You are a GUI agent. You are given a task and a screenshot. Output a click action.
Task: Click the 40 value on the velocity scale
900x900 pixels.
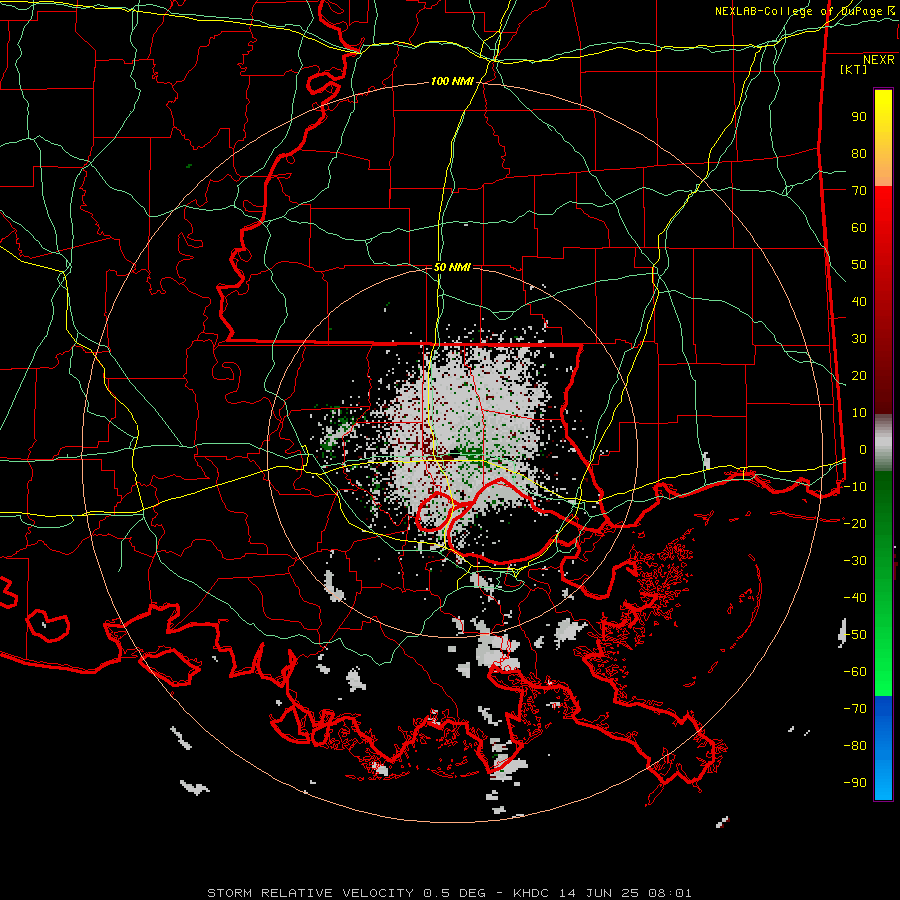(x=859, y=302)
